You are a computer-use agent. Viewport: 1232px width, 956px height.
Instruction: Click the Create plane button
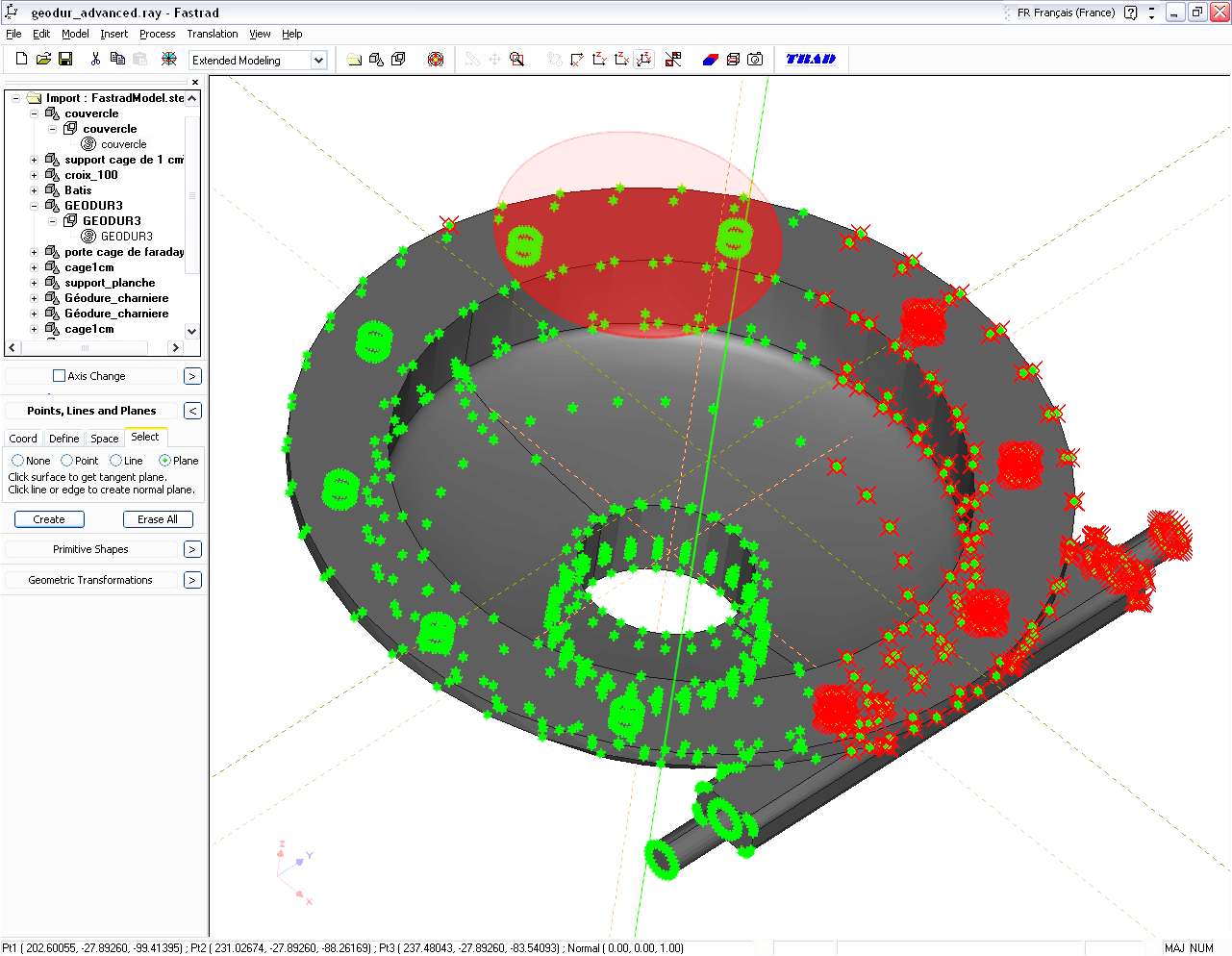[x=48, y=518]
